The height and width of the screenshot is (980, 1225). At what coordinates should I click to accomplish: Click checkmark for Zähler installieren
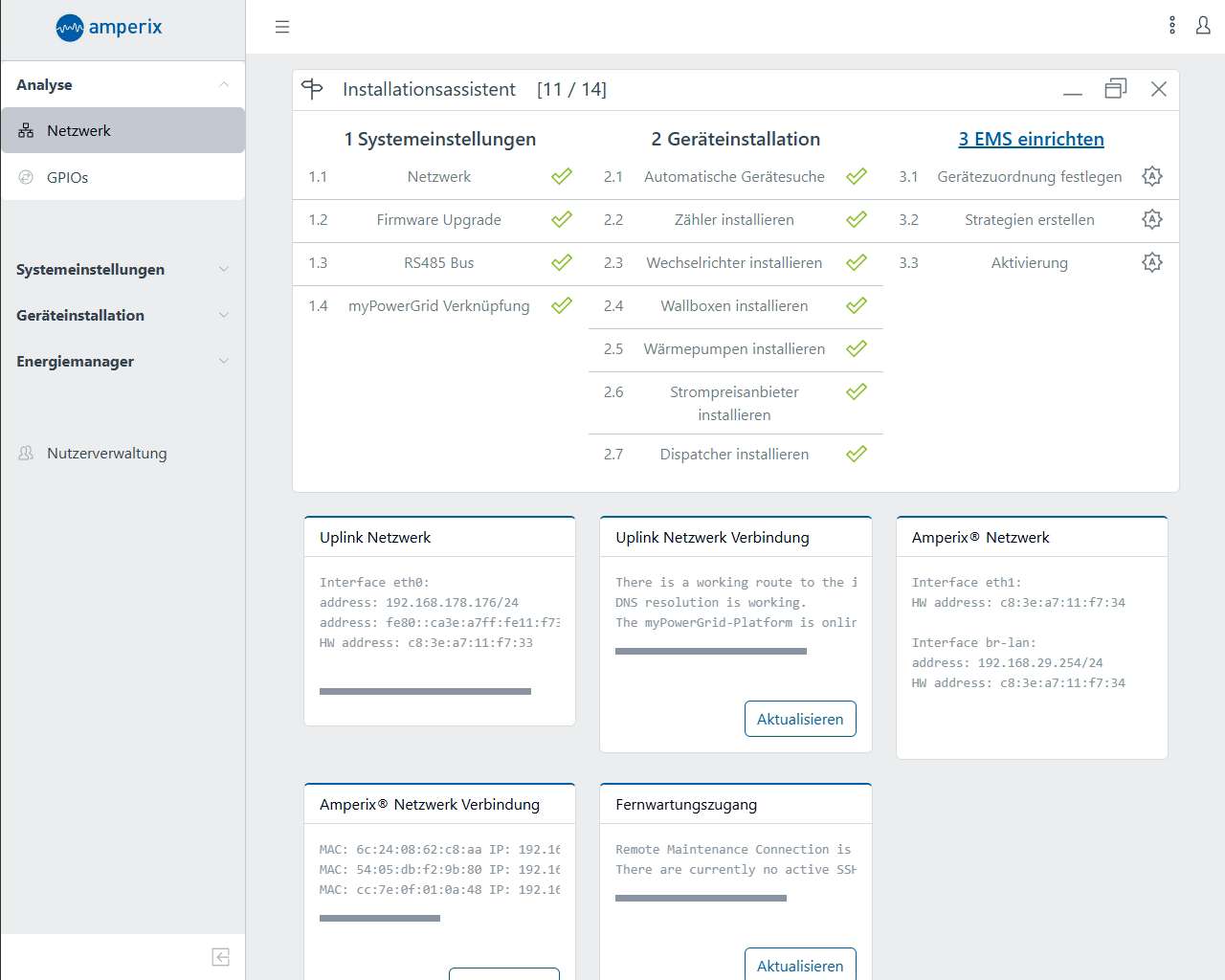[857, 219]
